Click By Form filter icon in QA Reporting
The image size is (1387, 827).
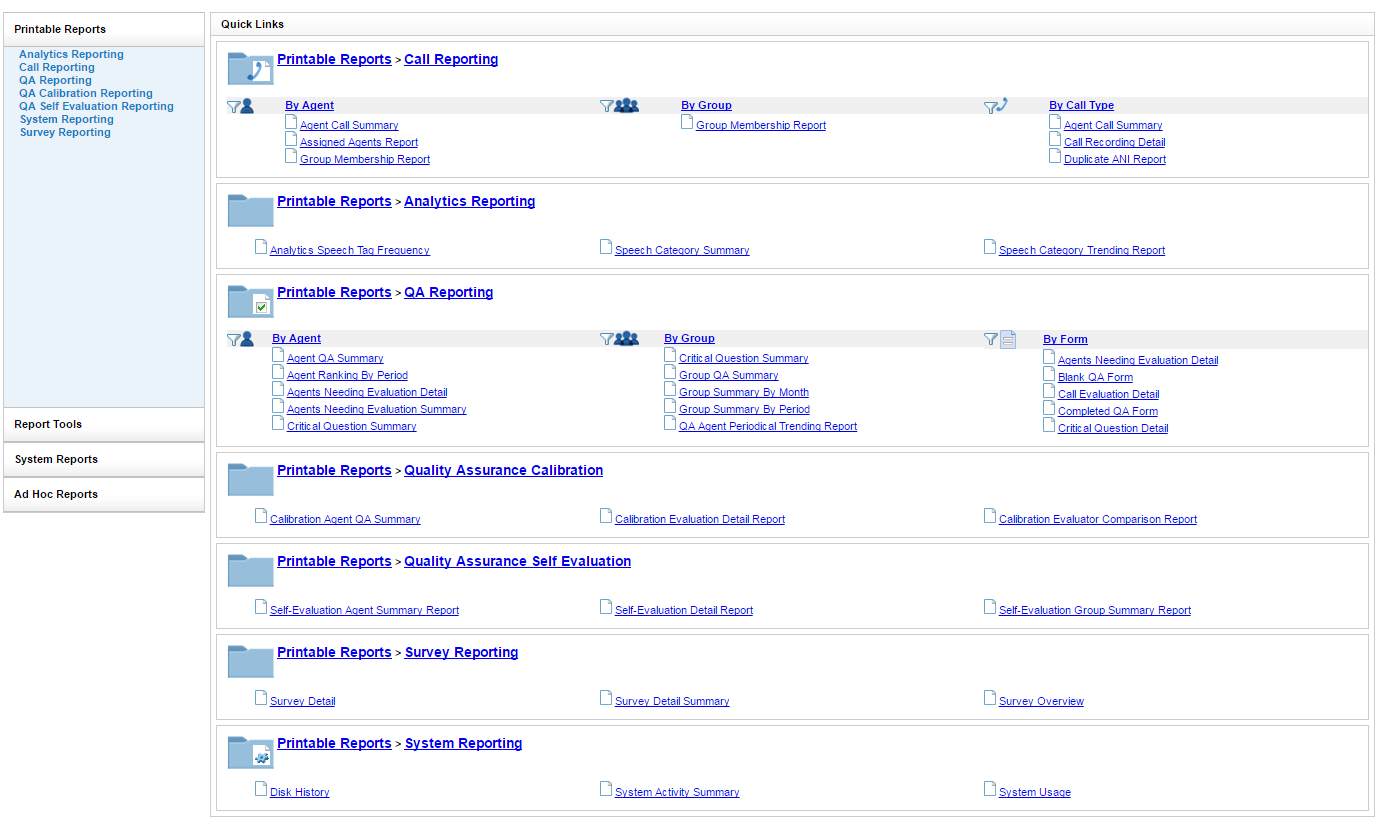click(x=1000, y=339)
